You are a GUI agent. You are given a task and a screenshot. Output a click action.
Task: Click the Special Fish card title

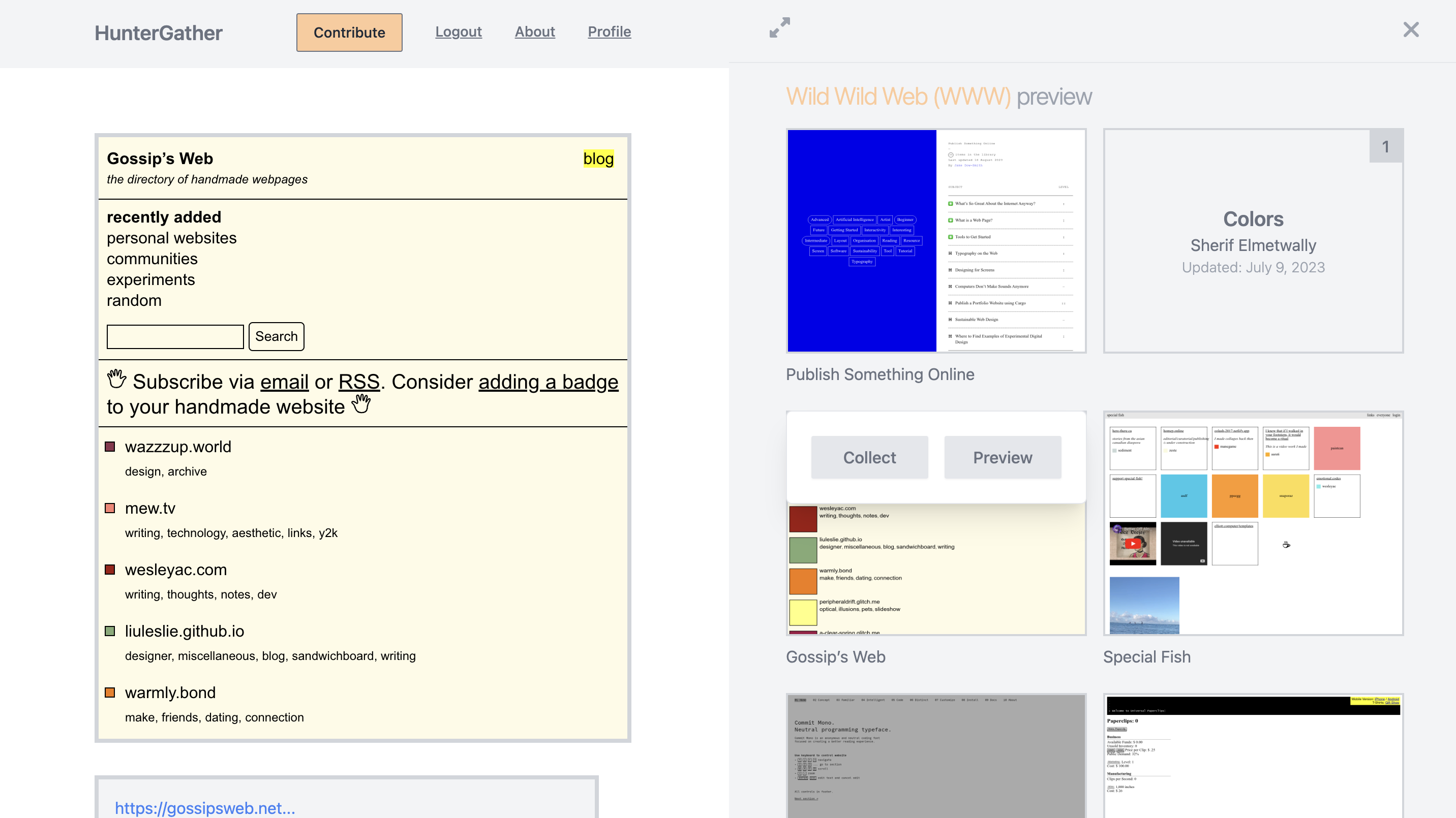(x=1147, y=656)
